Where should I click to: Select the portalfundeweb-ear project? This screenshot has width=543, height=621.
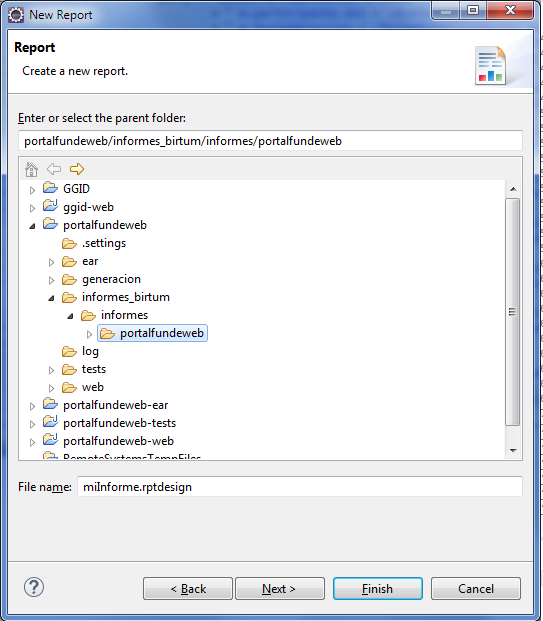(115, 405)
